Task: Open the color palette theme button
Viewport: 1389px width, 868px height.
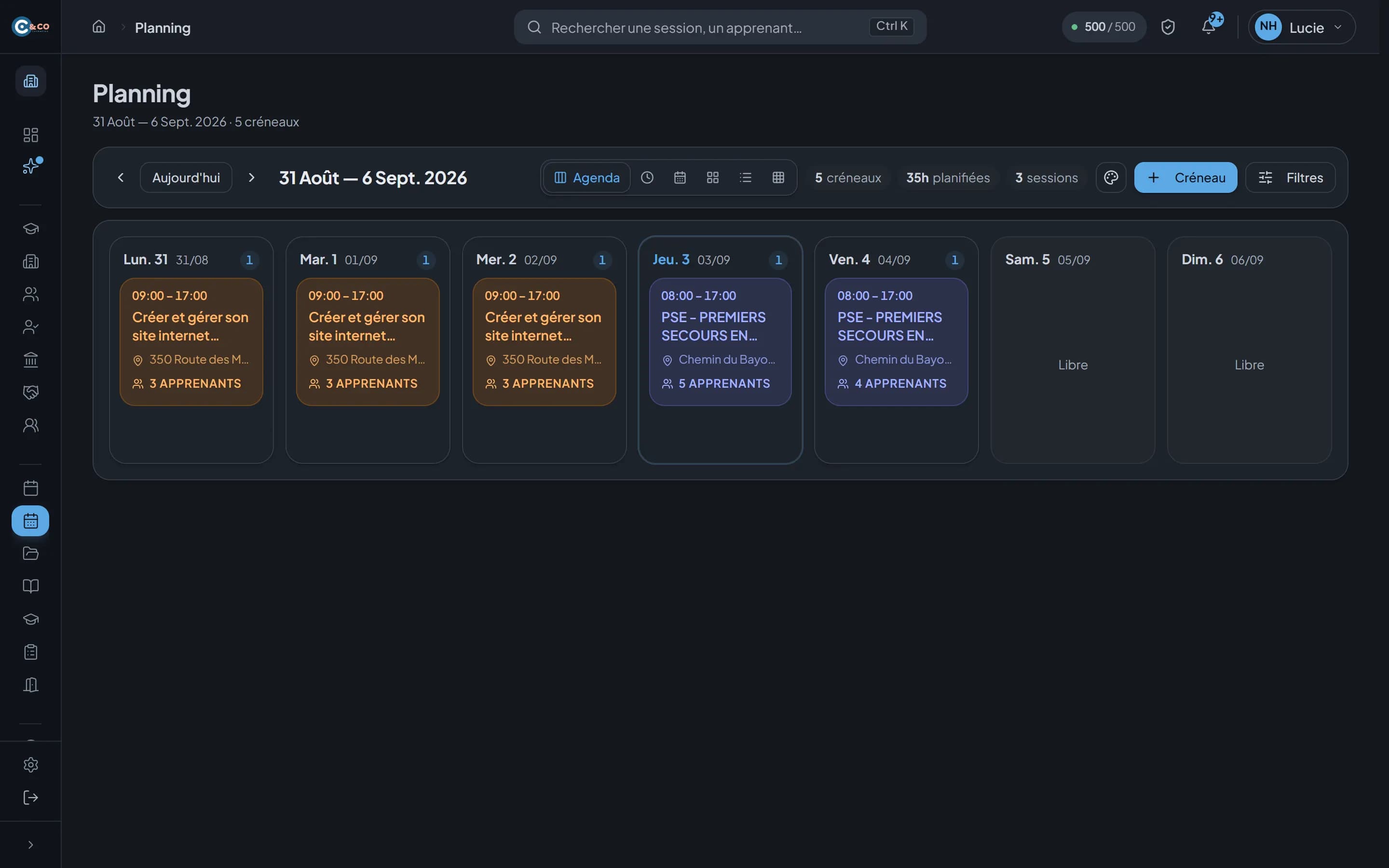Action: [x=1111, y=177]
